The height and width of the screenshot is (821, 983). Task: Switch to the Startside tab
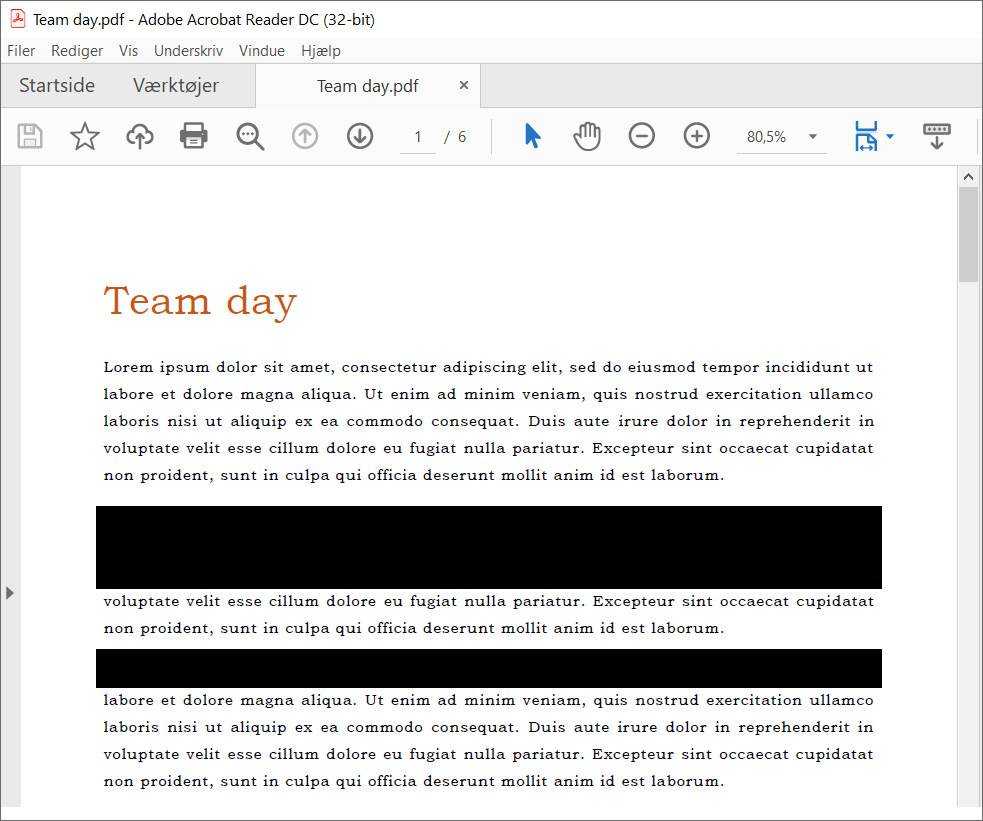[57, 86]
